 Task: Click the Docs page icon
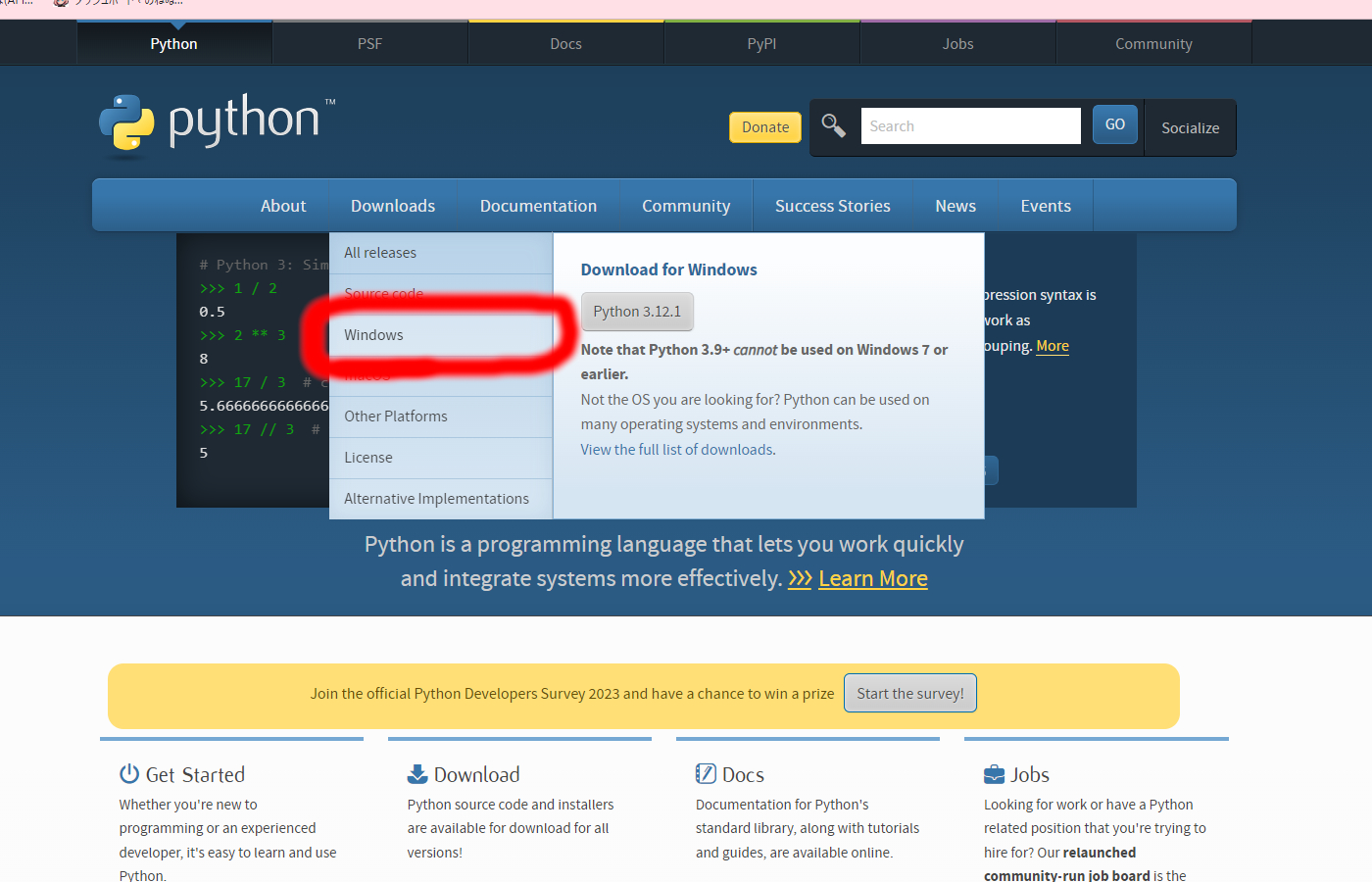coord(705,773)
